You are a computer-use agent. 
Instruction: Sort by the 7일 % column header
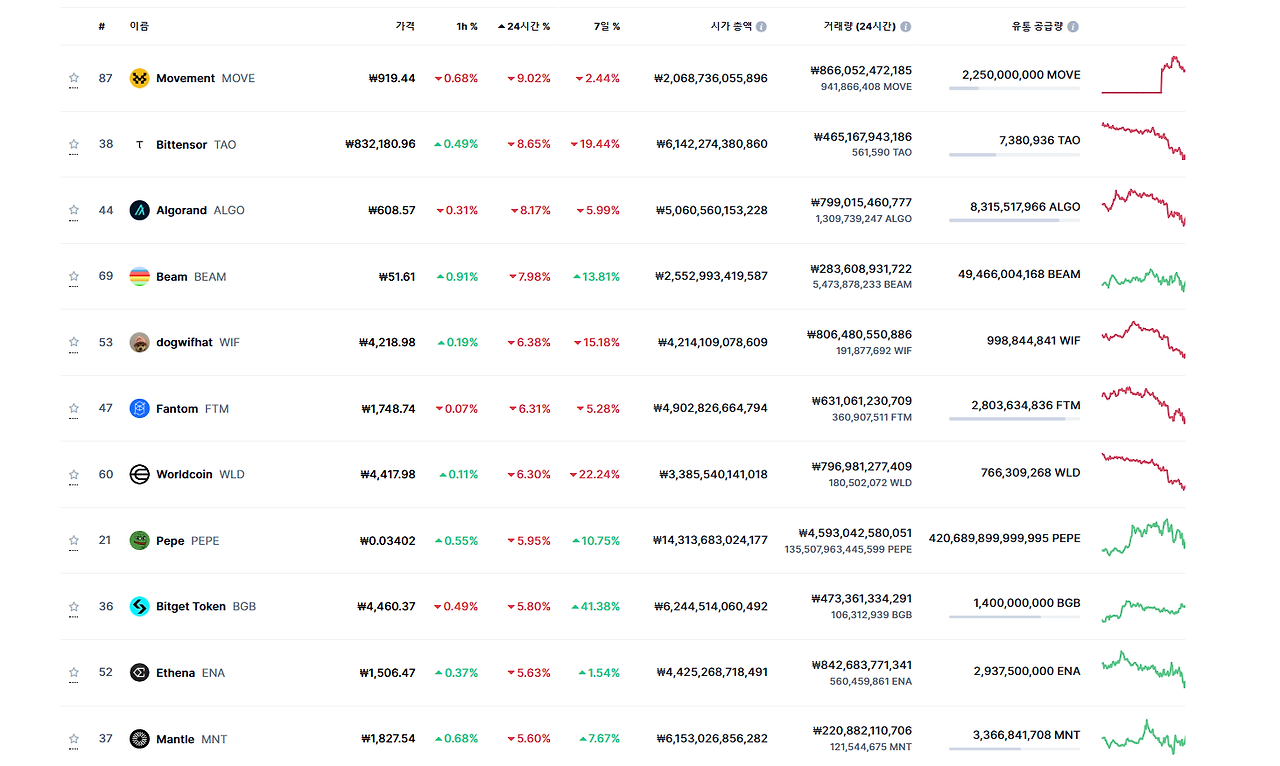click(x=606, y=26)
